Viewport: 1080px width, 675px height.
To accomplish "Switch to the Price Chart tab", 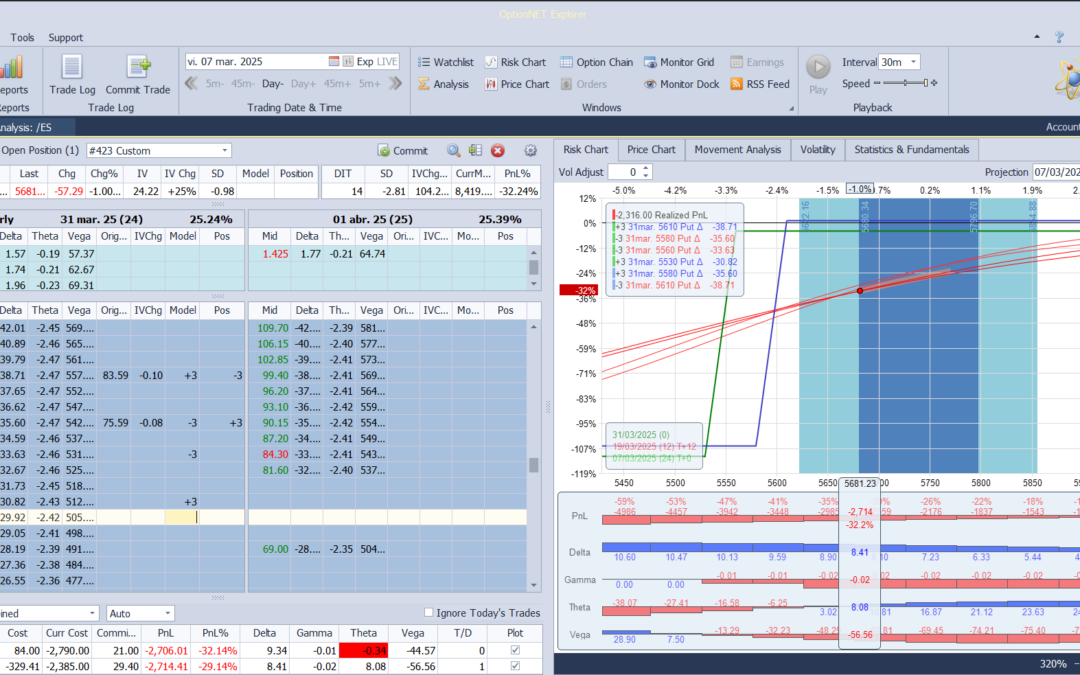I will coord(651,149).
